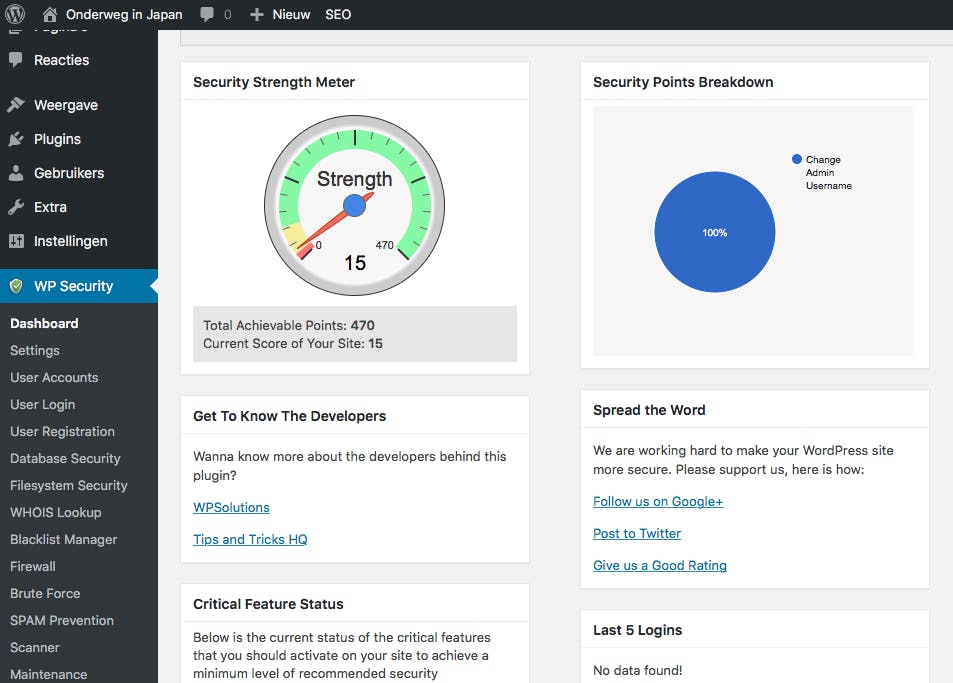Viewport: 953px width, 683px height.
Task: Click the Instellingen sliders icon
Action: 16,241
